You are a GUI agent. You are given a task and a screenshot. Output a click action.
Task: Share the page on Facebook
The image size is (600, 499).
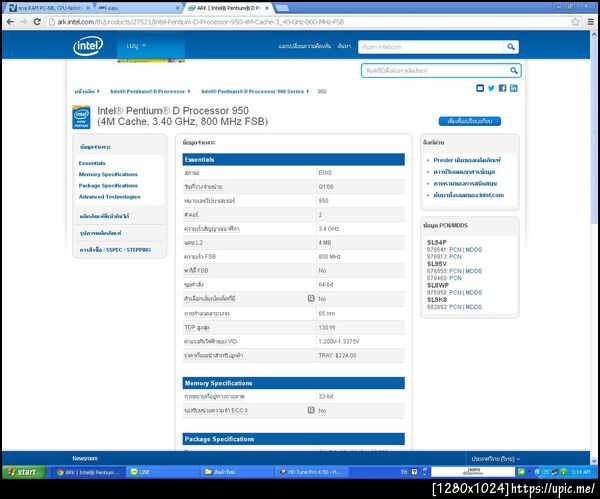tap(502, 88)
